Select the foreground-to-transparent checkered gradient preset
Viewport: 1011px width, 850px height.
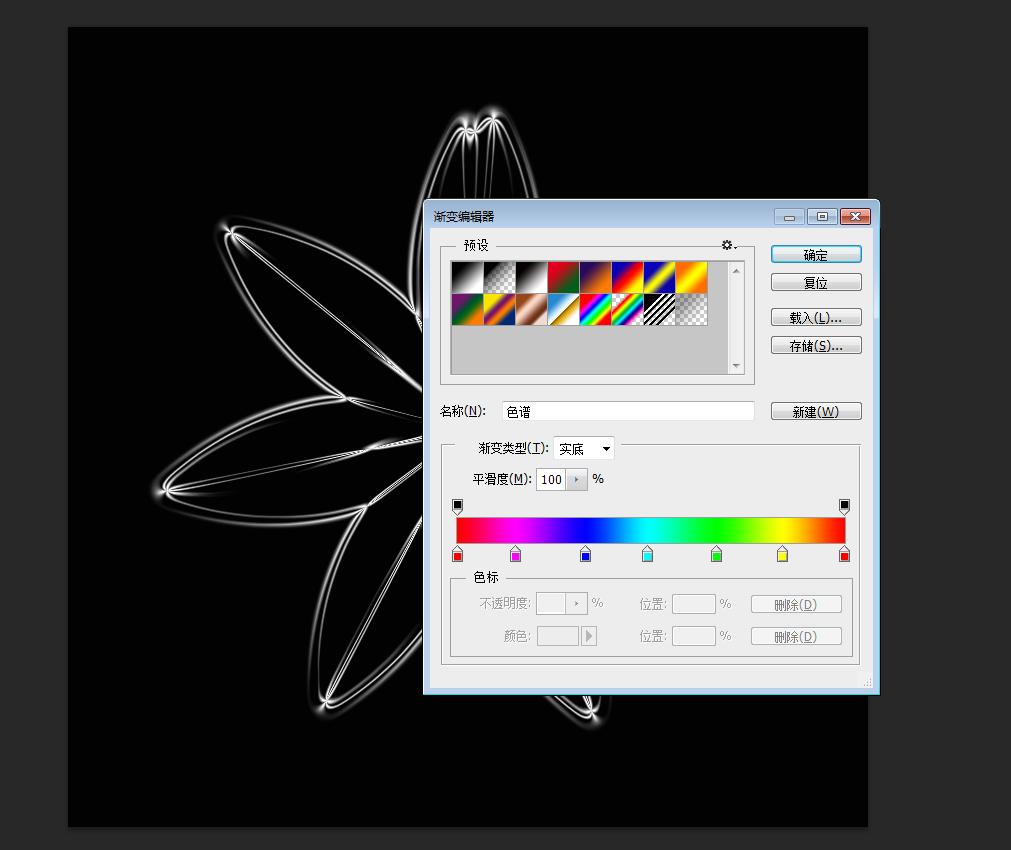click(500, 277)
